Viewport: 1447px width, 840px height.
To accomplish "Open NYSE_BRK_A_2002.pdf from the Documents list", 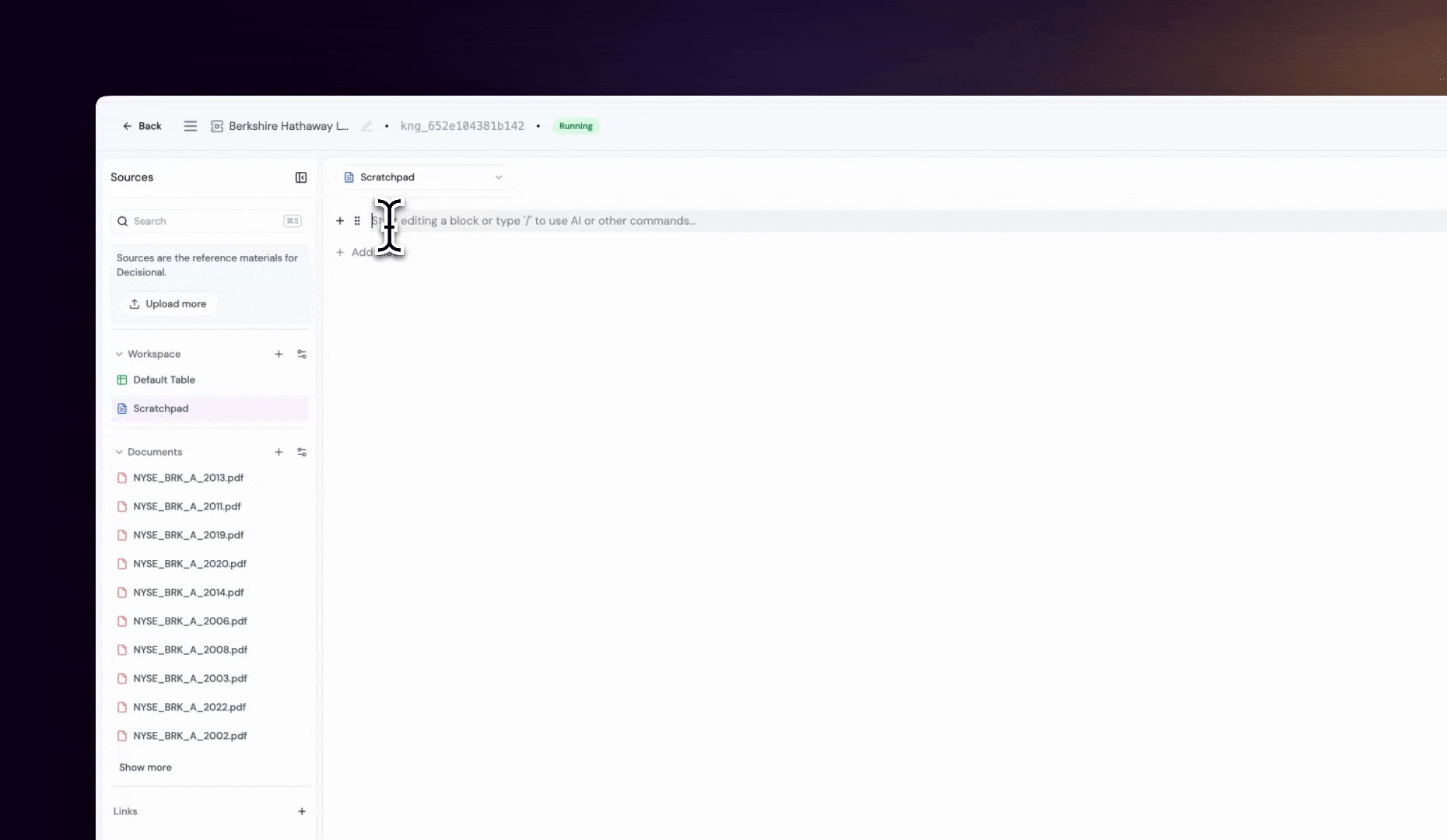I will (189, 735).
